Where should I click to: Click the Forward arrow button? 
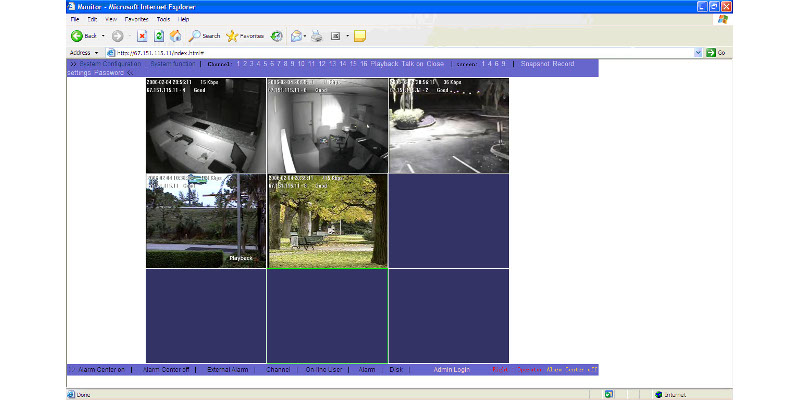117,36
